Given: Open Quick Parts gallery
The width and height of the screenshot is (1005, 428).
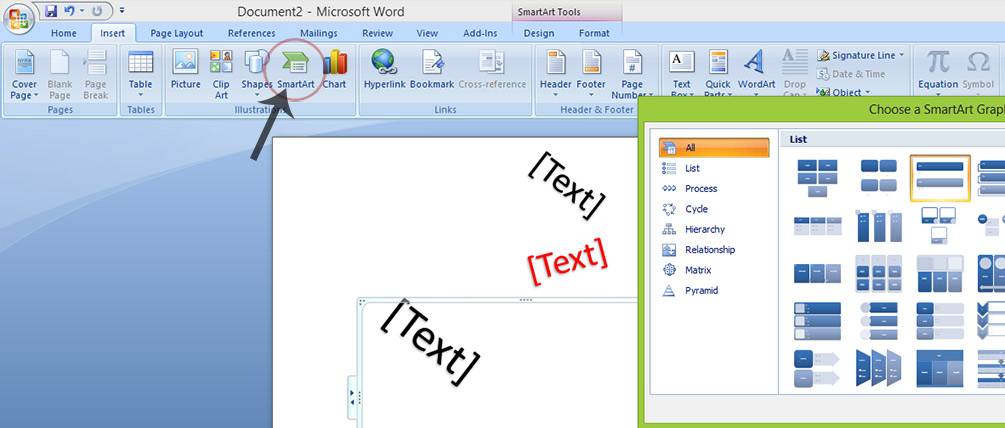Looking at the screenshot, I should pyautogui.click(x=718, y=74).
